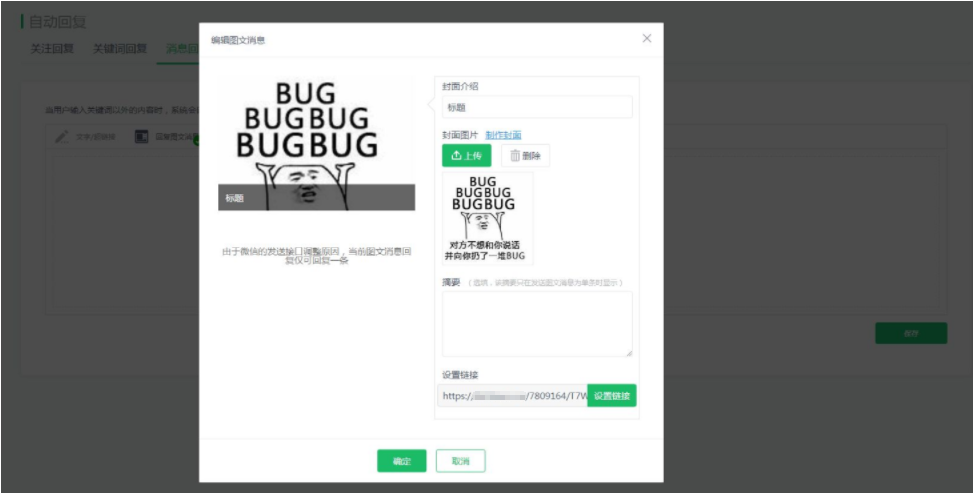
Task: Click the 文字/超链接 pencil icon option behind dialog
Action: 85,137
